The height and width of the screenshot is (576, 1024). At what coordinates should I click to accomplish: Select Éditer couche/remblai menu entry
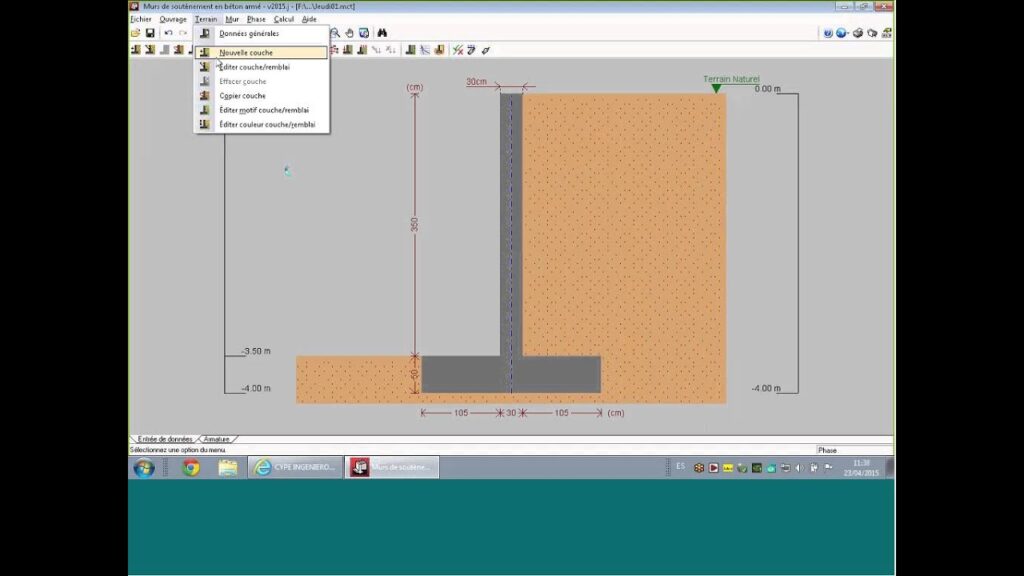[254, 67]
